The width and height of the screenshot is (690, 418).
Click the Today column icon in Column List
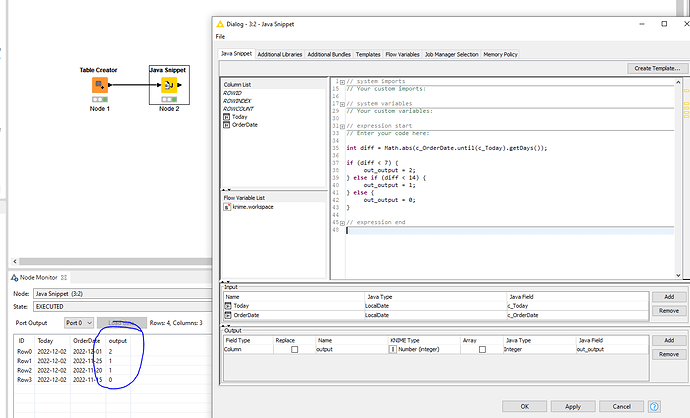coord(227,117)
